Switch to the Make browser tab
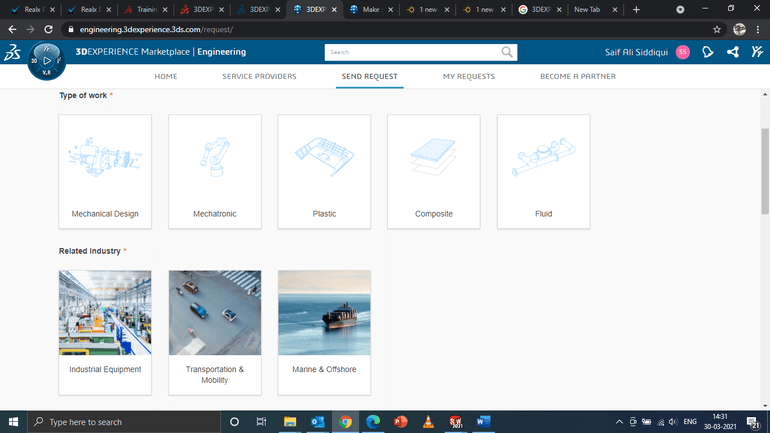 (x=372, y=9)
